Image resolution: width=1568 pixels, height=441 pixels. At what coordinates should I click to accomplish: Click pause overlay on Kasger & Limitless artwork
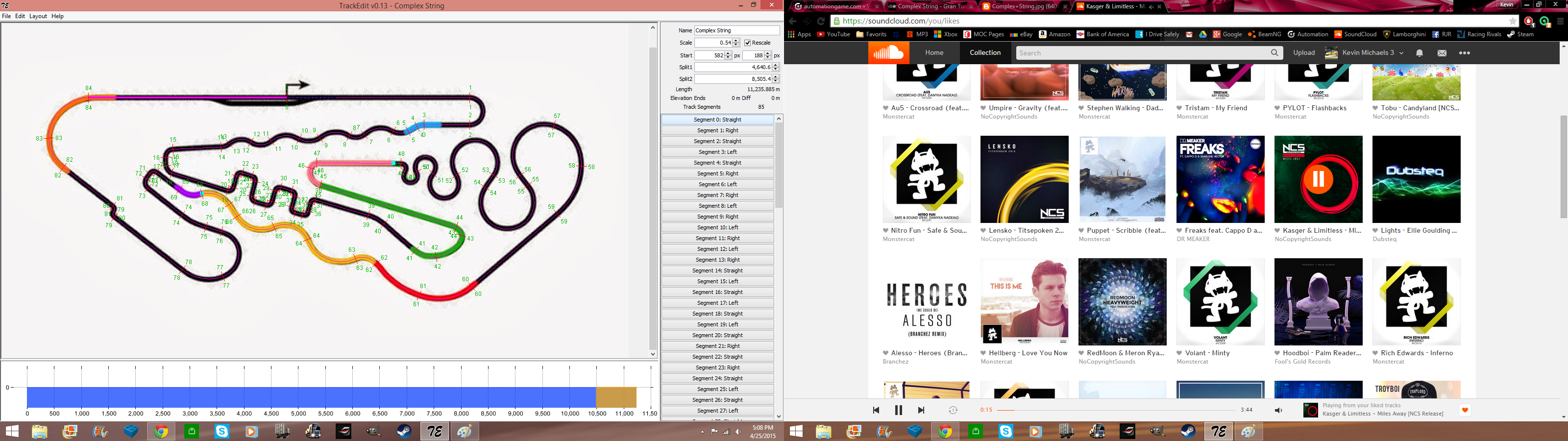[x=1318, y=179]
